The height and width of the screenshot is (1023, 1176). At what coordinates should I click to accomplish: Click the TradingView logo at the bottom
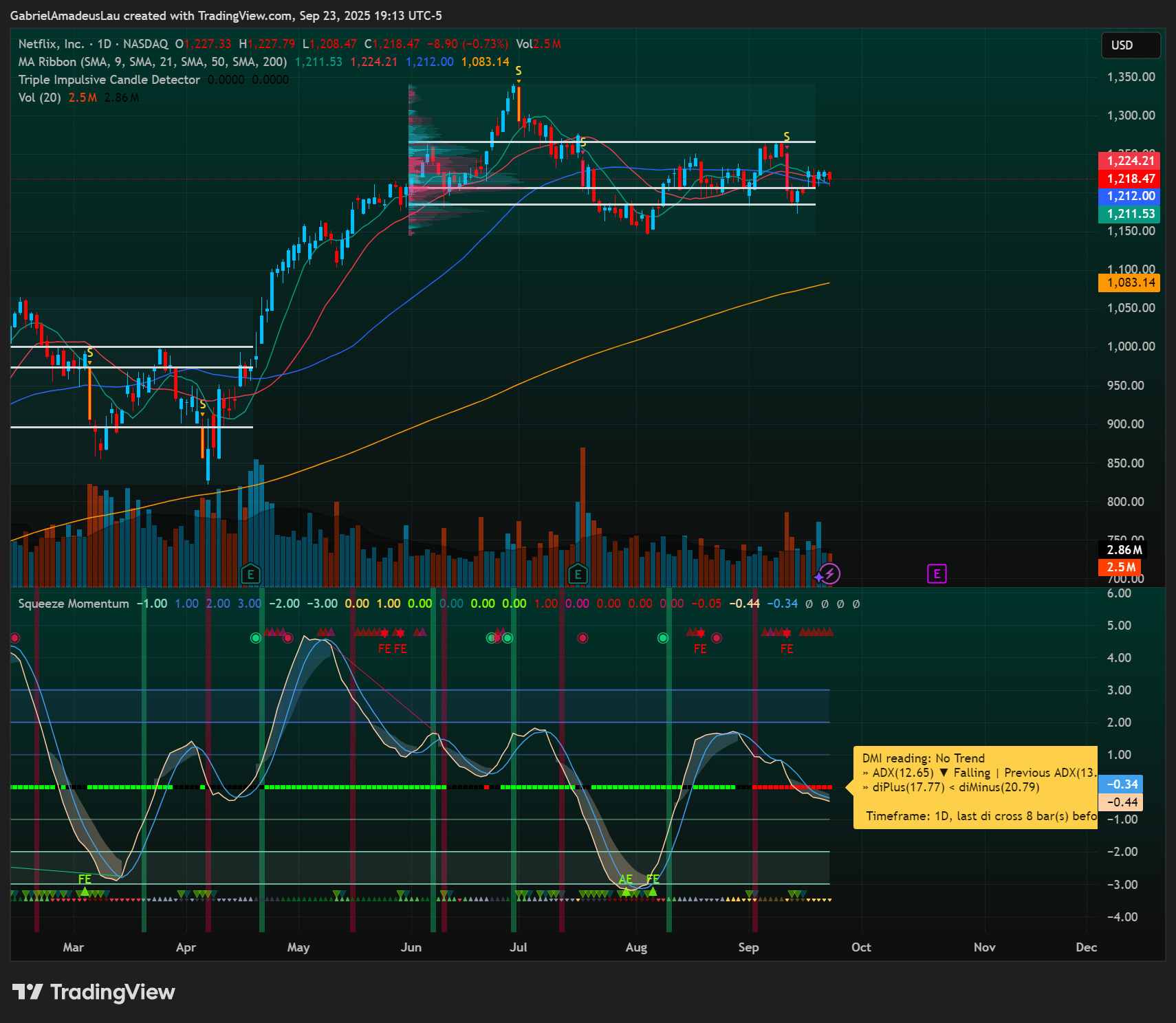pyautogui.click(x=94, y=992)
